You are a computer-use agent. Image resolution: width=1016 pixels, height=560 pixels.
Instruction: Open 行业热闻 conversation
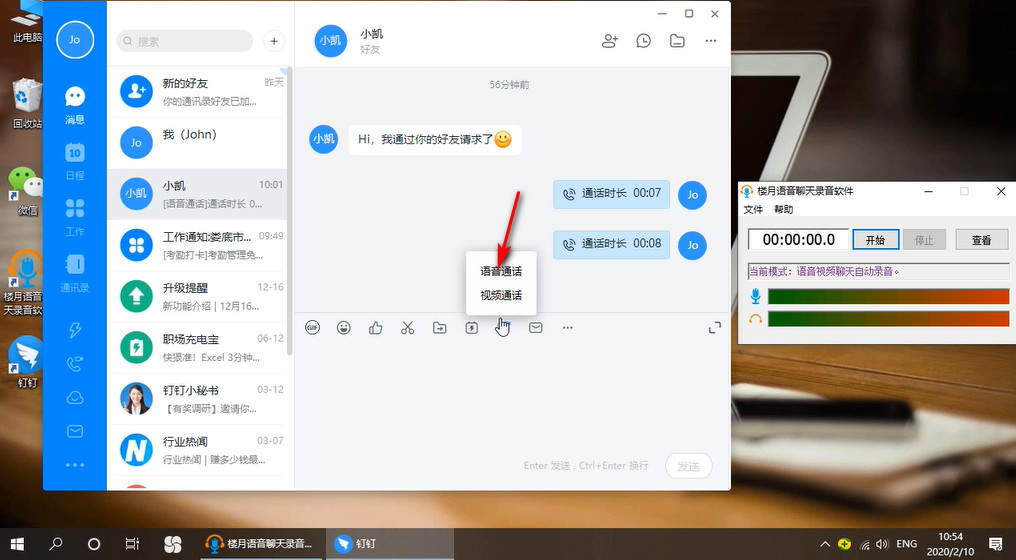click(197, 450)
